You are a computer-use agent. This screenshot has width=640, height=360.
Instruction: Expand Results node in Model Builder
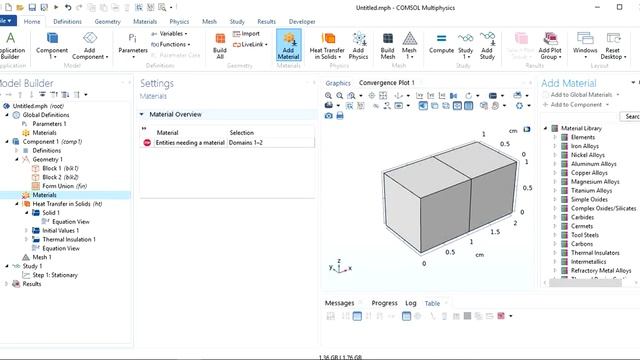pos(6,284)
